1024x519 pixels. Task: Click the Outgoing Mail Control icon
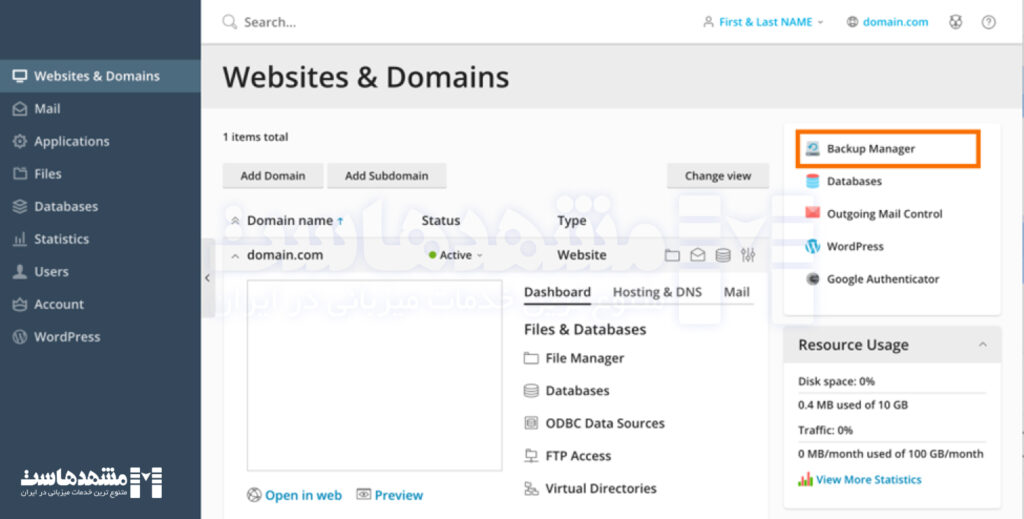point(812,214)
